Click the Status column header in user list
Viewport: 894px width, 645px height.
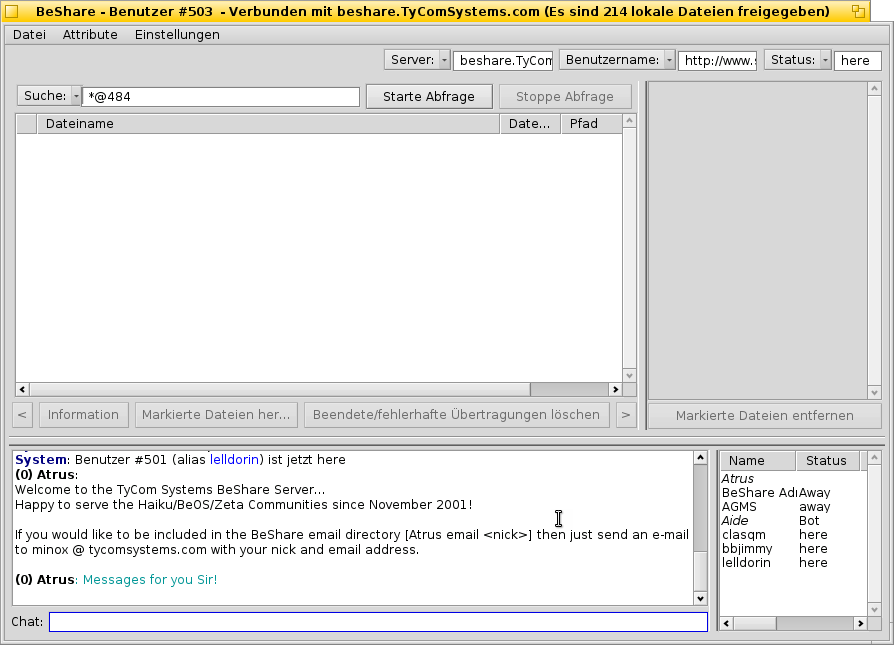click(x=827, y=461)
